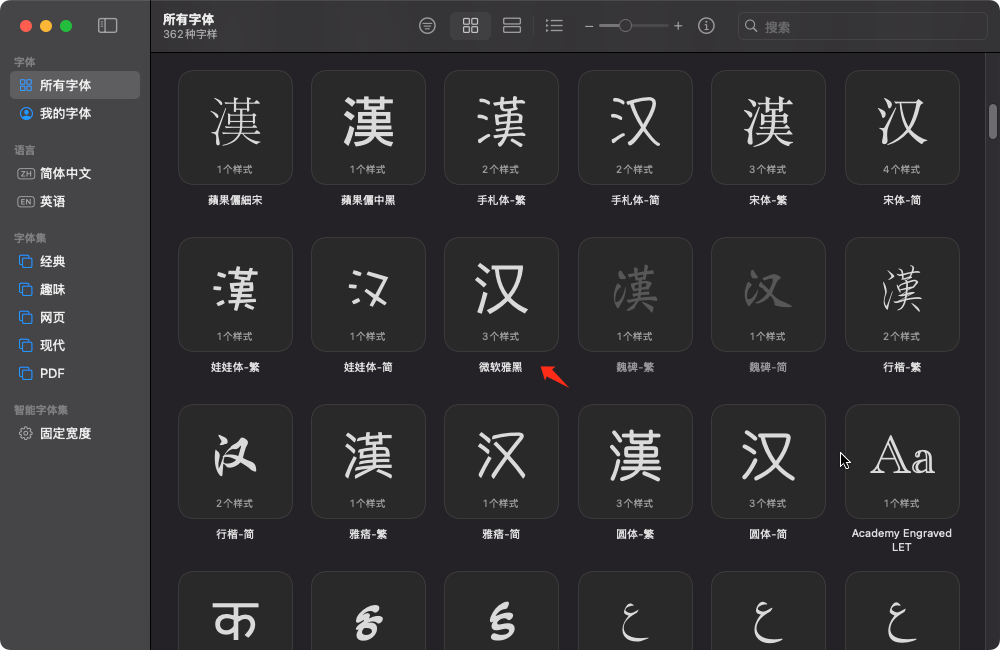The image size is (1000, 650).
Task: Select the 圆体-繁 font card
Action: click(x=635, y=462)
